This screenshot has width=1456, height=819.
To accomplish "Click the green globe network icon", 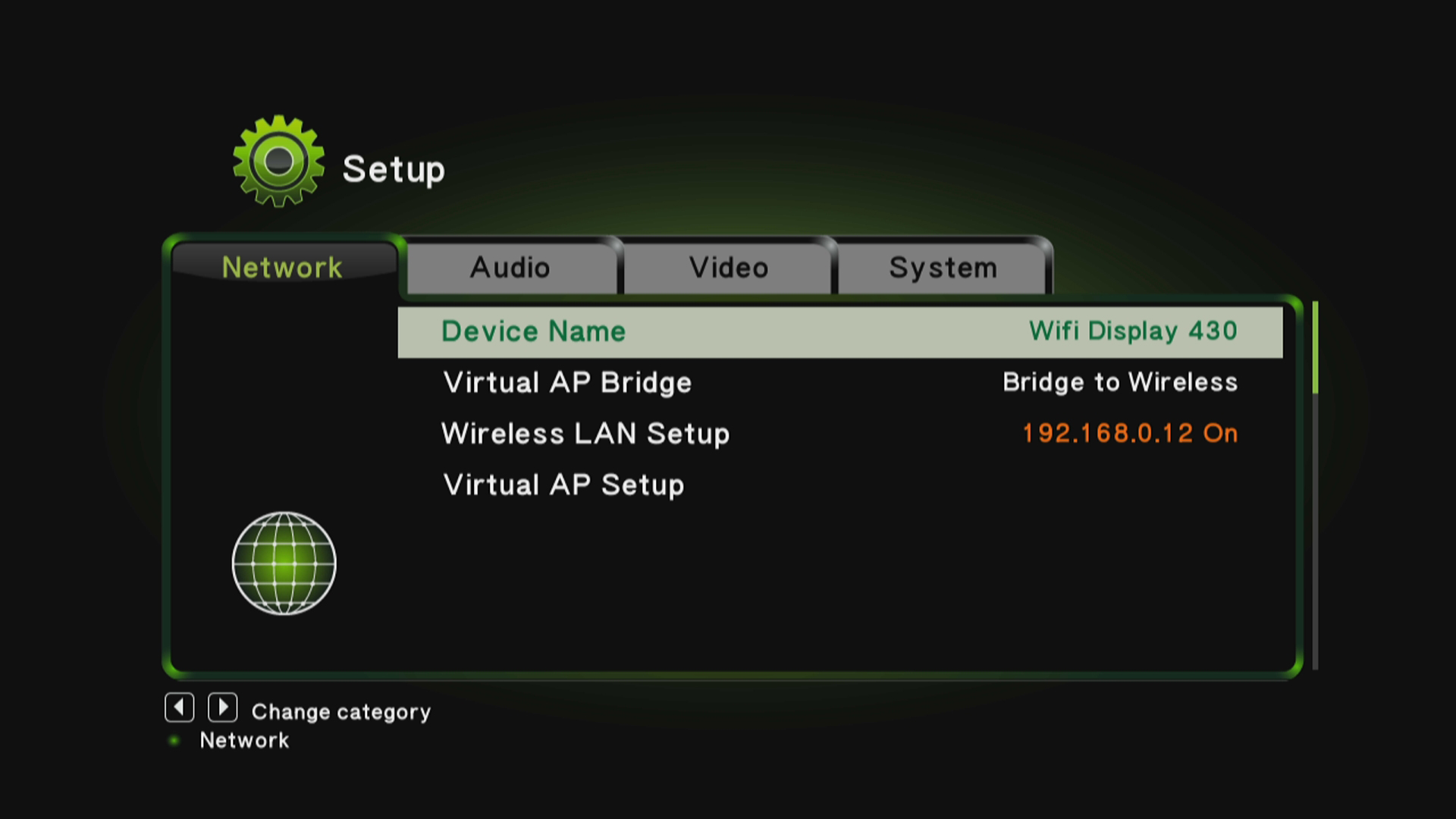I will tap(284, 563).
